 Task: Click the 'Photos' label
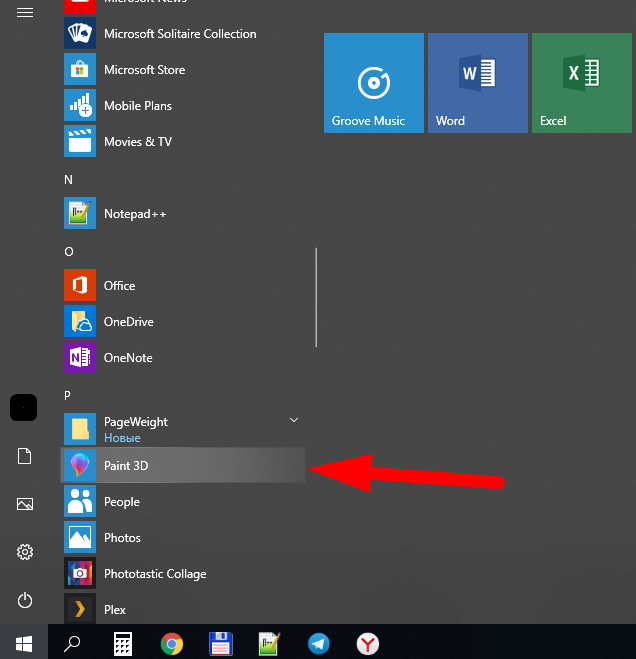[x=122, y=538]
